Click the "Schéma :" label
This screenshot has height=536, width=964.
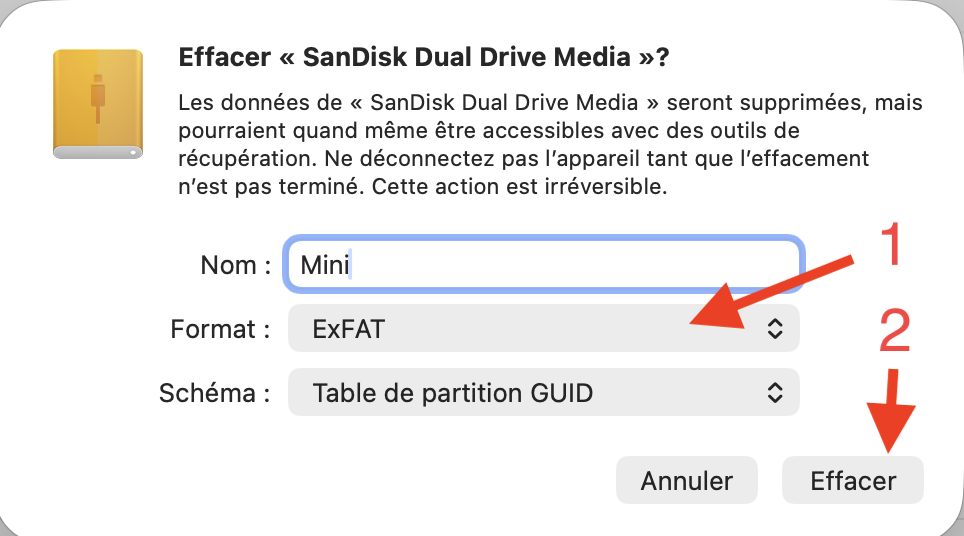(215, 393)
